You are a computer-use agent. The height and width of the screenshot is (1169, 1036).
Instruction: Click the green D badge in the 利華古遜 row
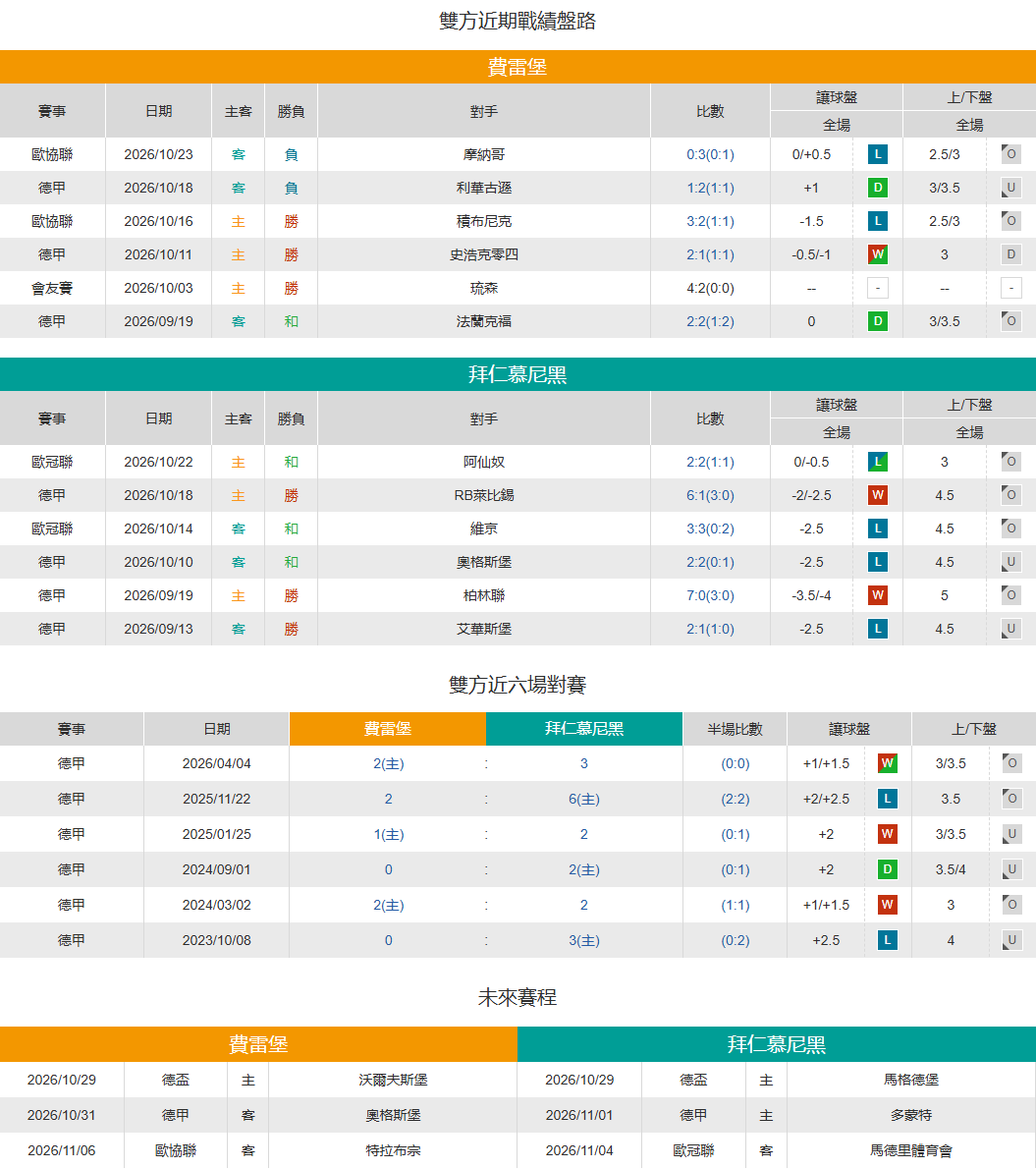point(877,188)
